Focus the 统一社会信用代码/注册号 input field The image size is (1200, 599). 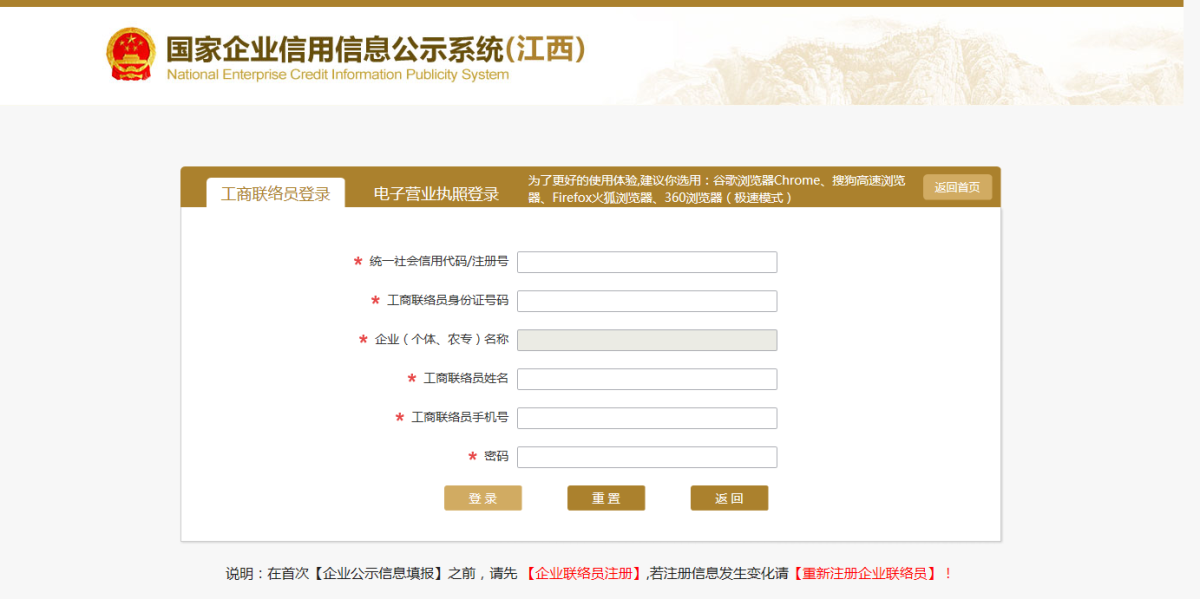pyautogui.click(x=646, y=262)
